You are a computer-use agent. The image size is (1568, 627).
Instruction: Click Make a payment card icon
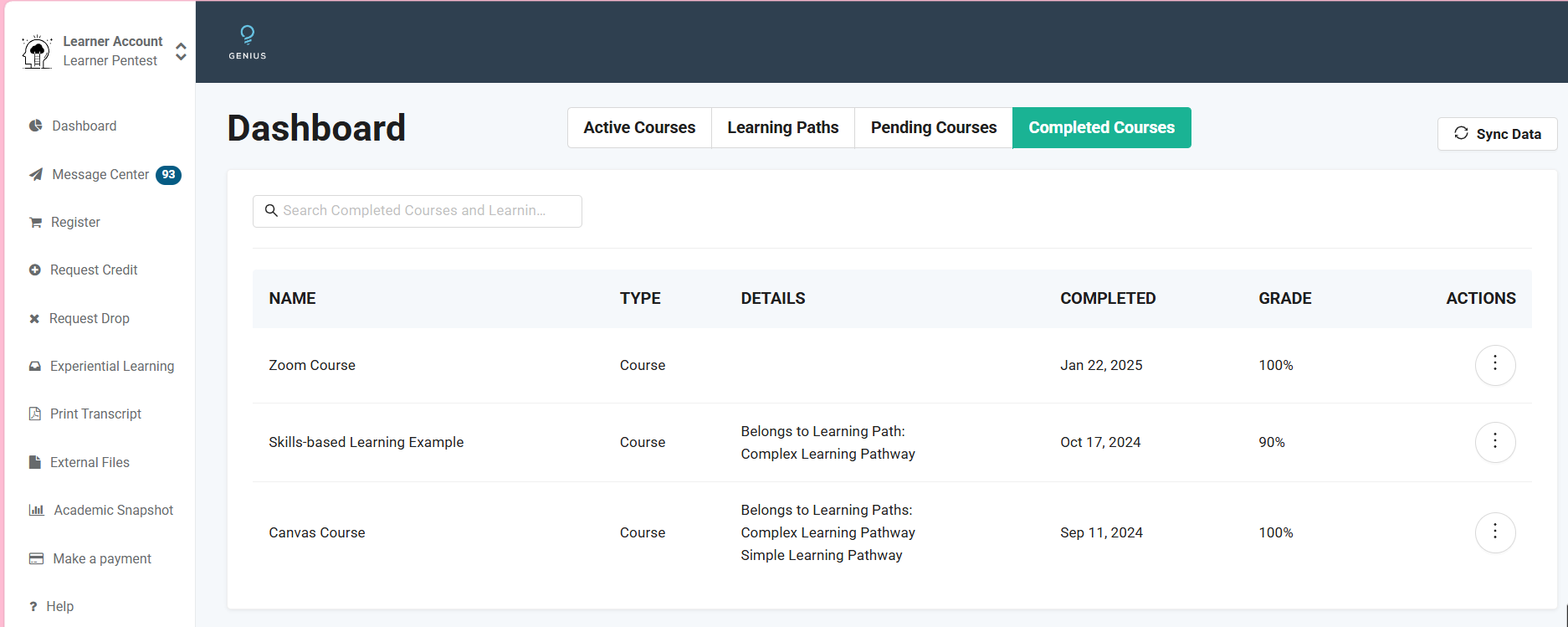click(x=36, y=558)
